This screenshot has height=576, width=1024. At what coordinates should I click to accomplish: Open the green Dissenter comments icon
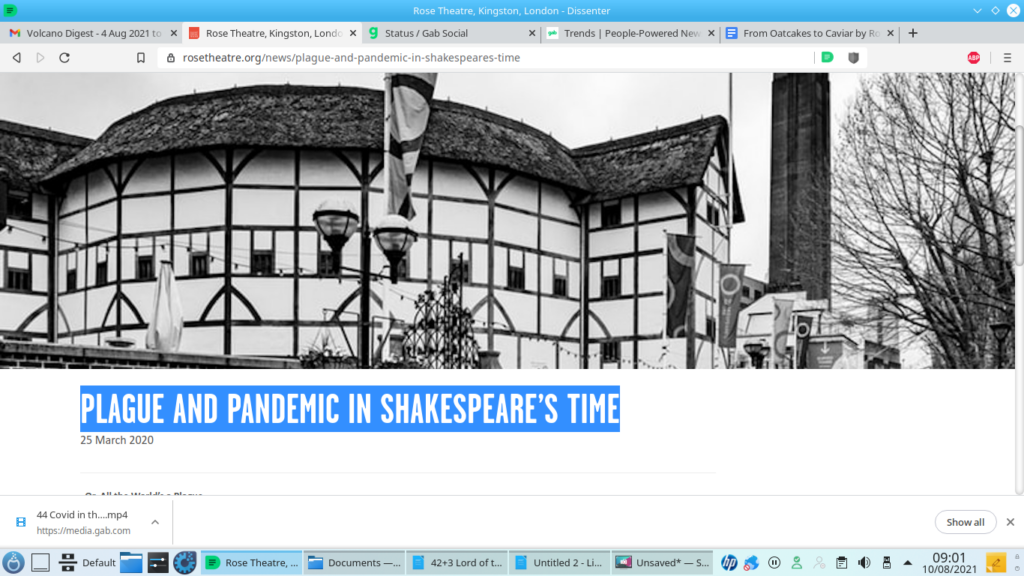click(x=827, y=57)
